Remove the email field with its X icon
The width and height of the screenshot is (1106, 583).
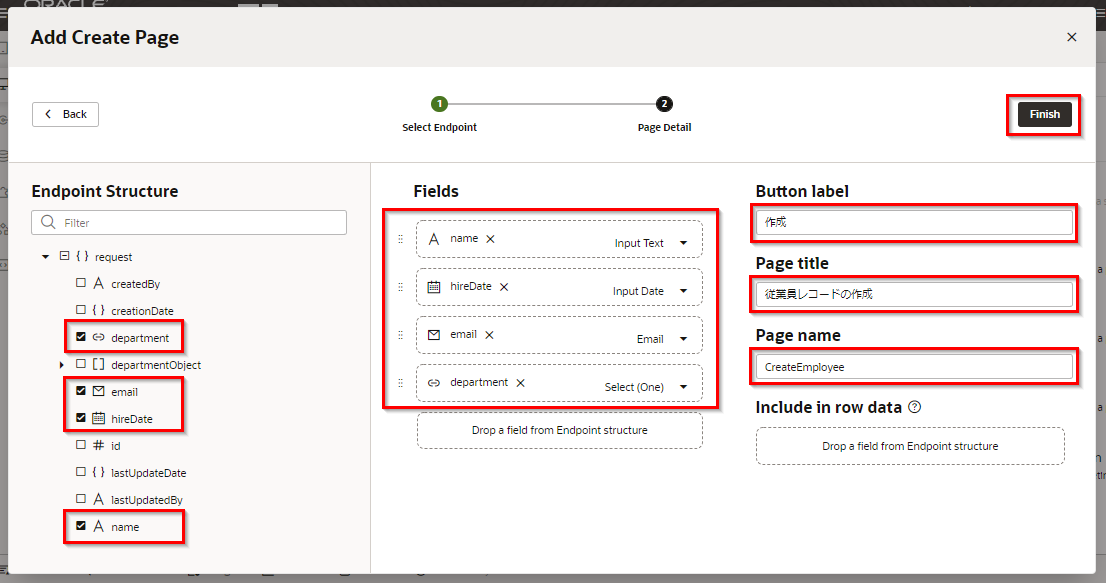(489, 335)
